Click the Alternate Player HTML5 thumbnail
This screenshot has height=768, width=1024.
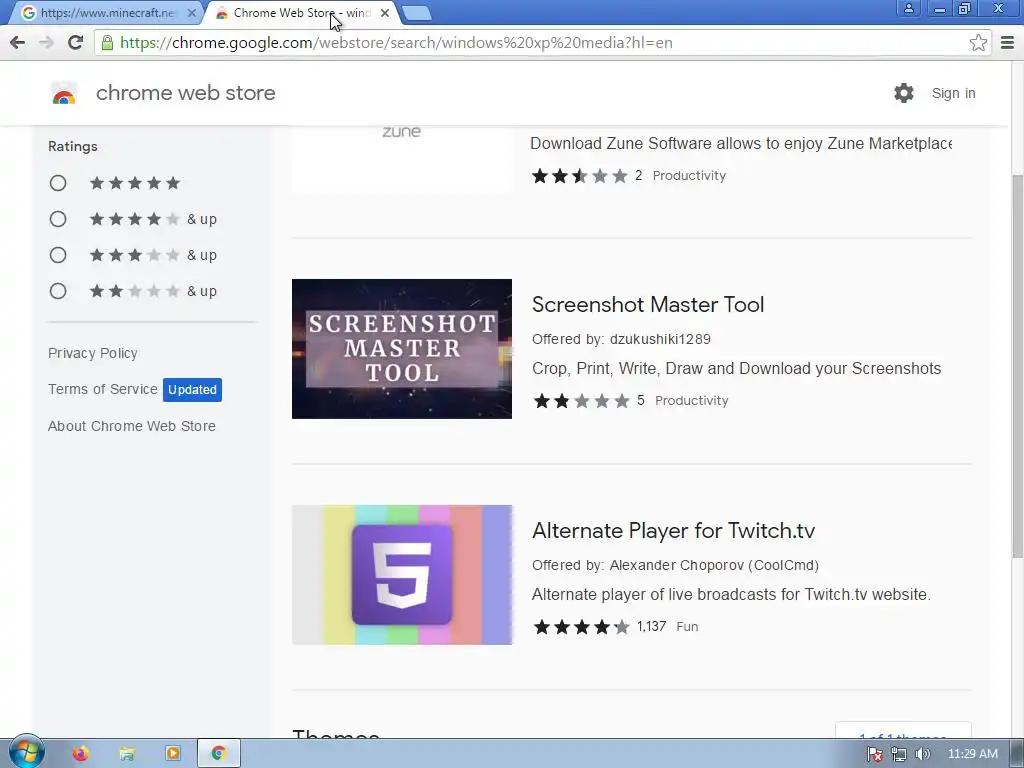(402, 575)
